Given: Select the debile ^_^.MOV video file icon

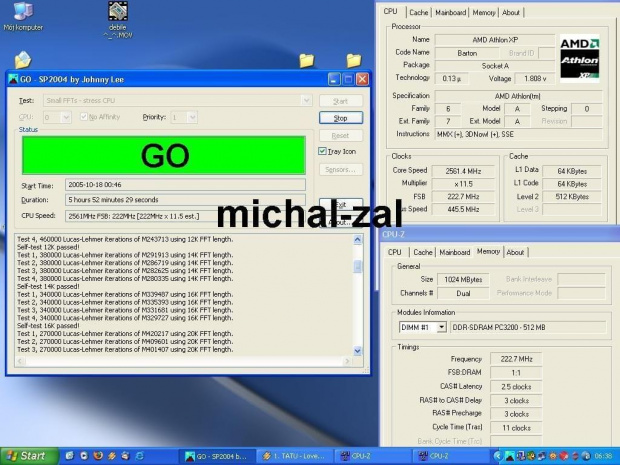Looking at the screenshot, I should (118, 20).
